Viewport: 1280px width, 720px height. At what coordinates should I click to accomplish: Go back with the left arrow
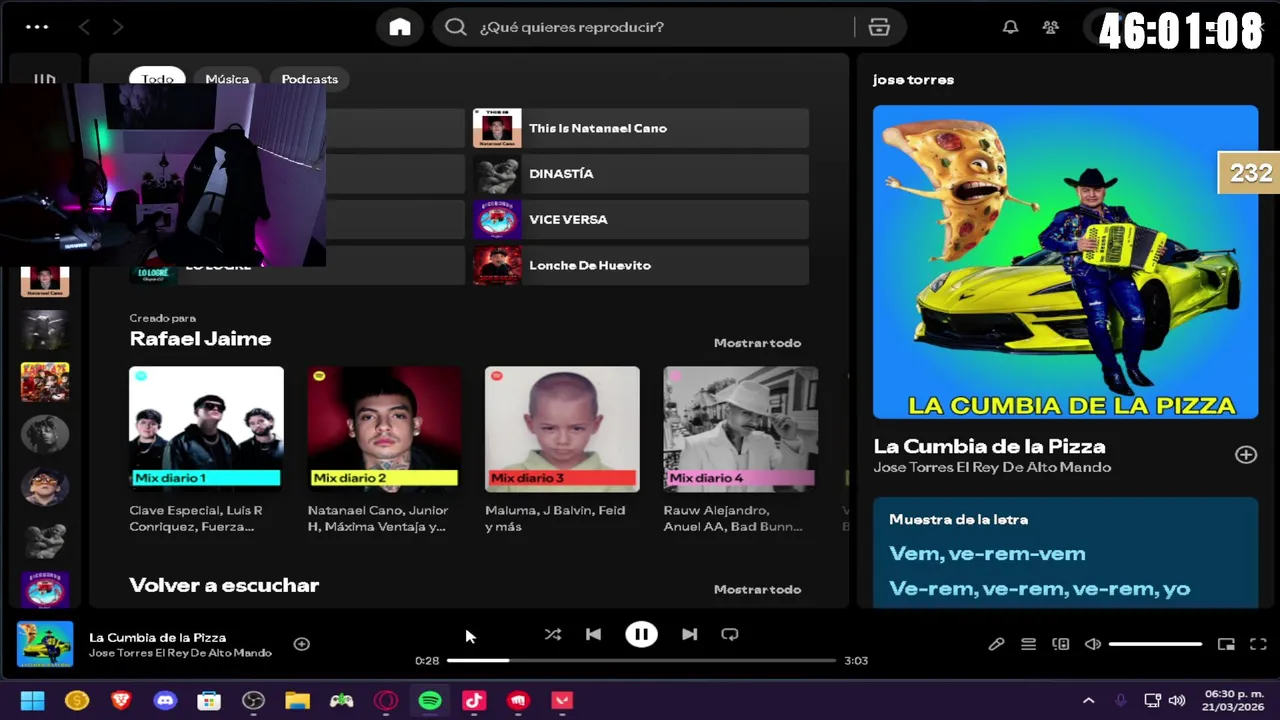pyautogui.click(x=84, y=27)
